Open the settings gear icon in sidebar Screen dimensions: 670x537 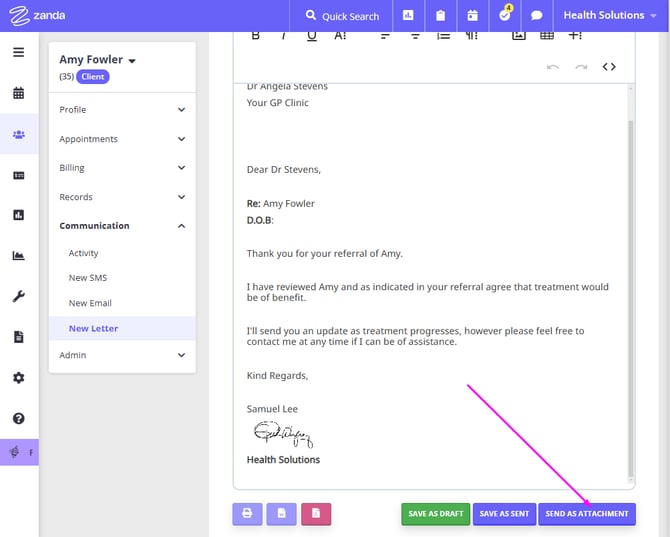(18, 378)
